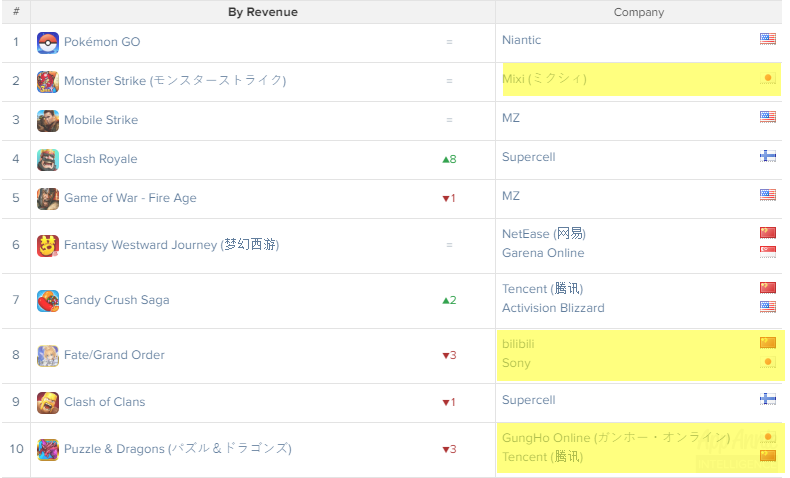The width and height of the screenshot is (790, 478).
Task: Click the Finland flag in Clash of Clans row
Action: coord(768,399)
